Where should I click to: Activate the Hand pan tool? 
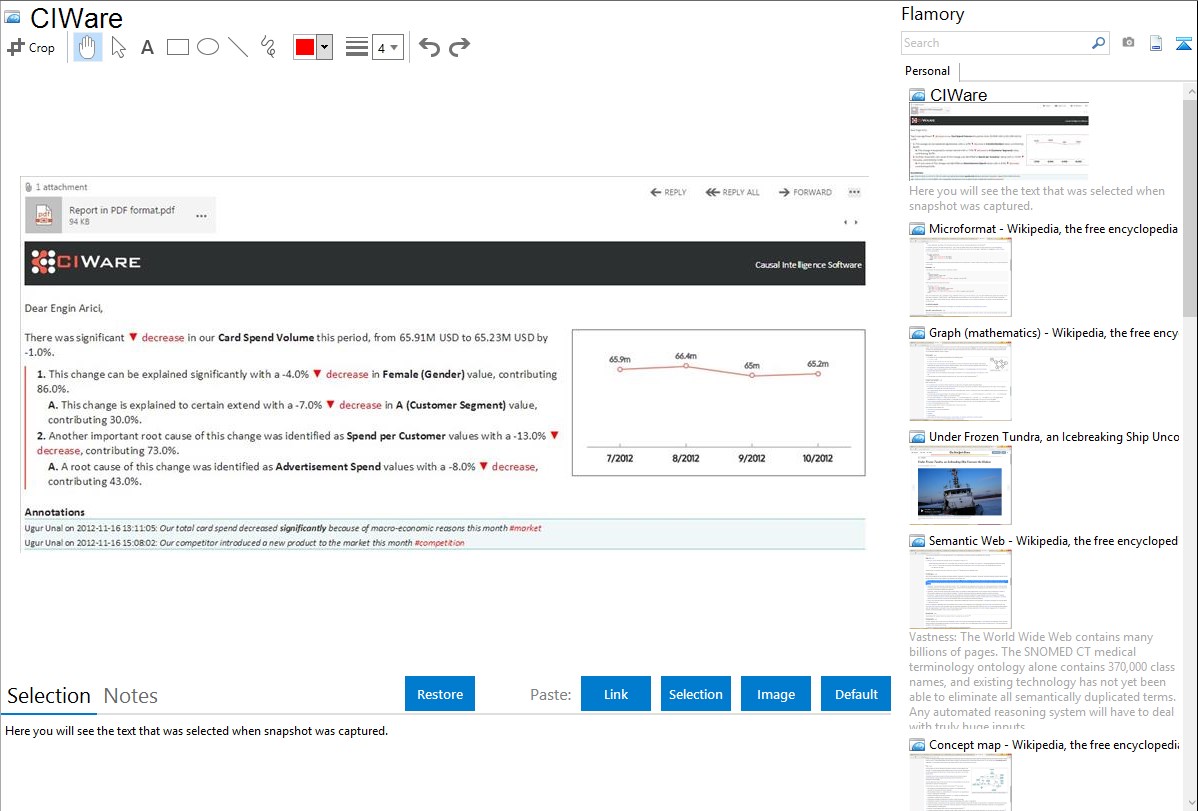click(x=88, y=47)
